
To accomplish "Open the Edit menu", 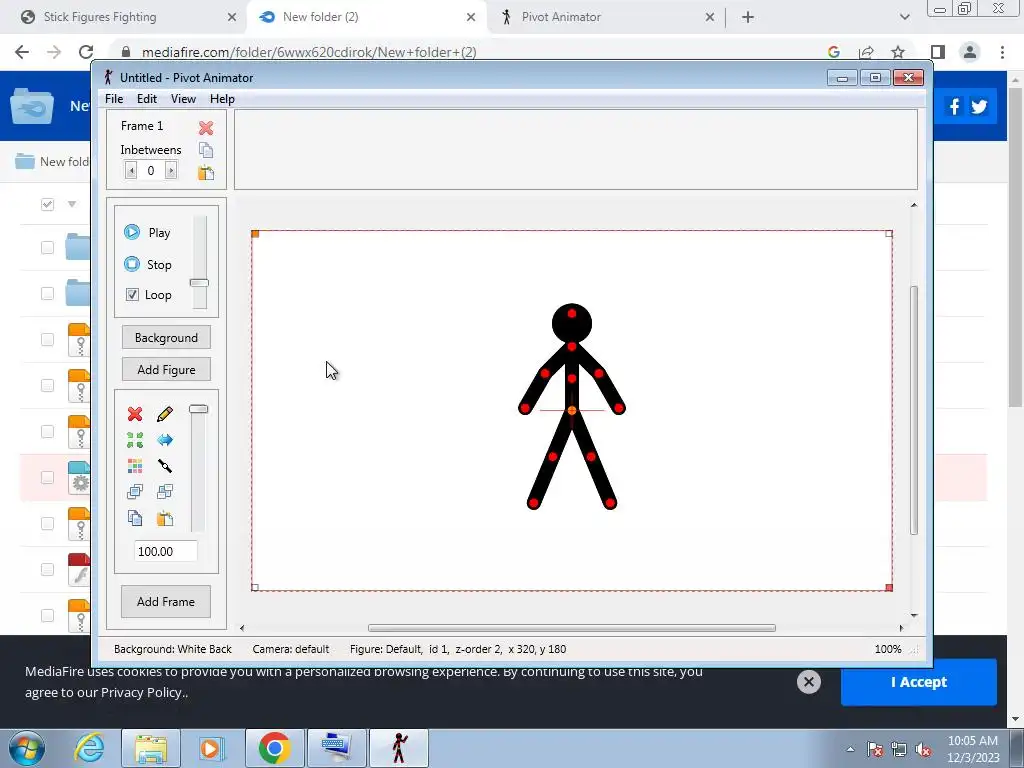I will click(146, 99).
